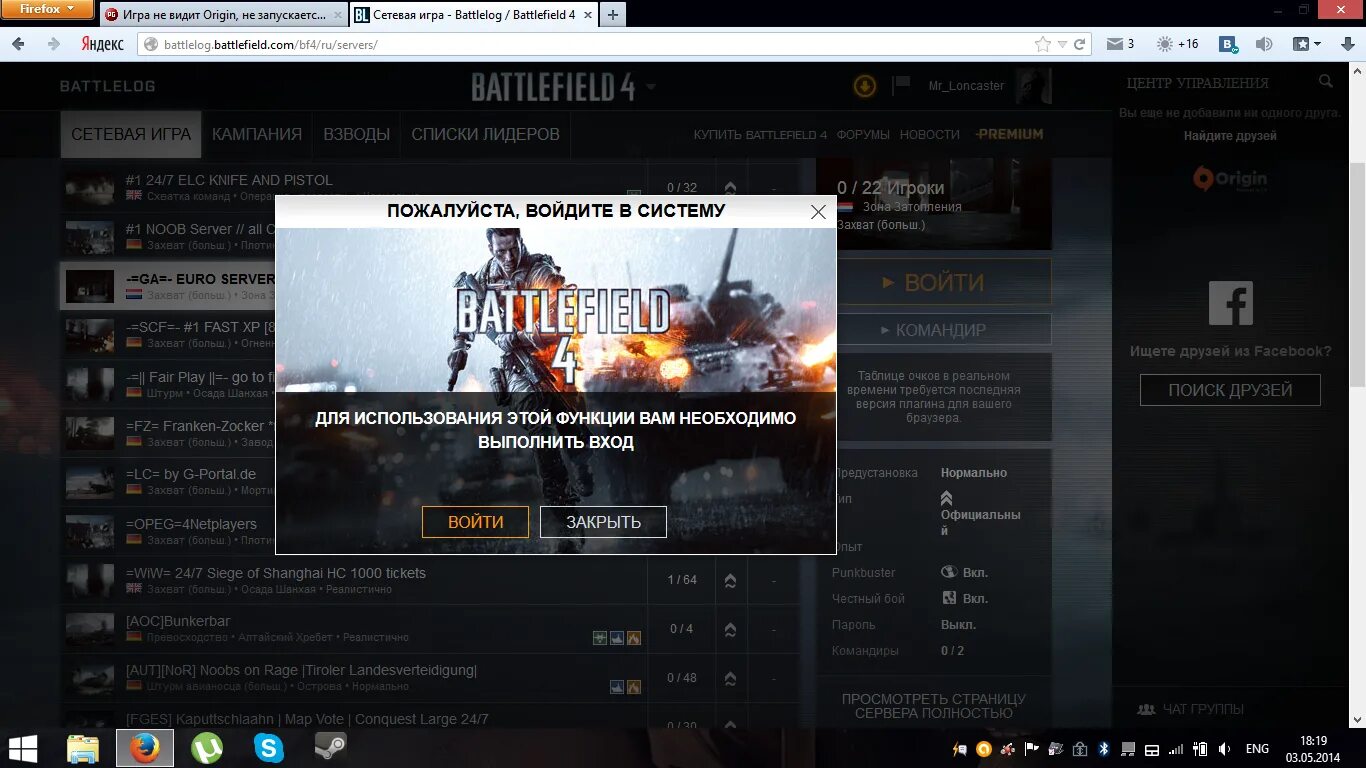Screen dimensions: 1366x768
Task: Open the flag notifications icon
Action: [901, 85]
